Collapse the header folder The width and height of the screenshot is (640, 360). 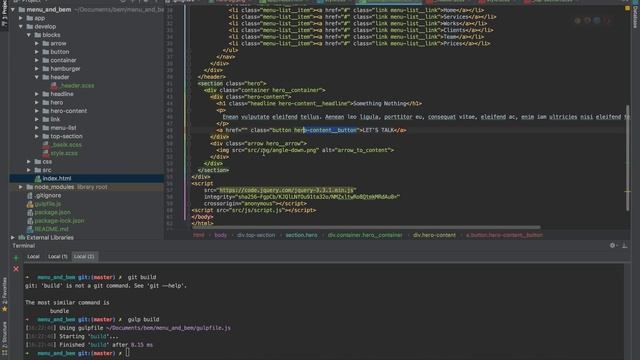click(37, 77)
